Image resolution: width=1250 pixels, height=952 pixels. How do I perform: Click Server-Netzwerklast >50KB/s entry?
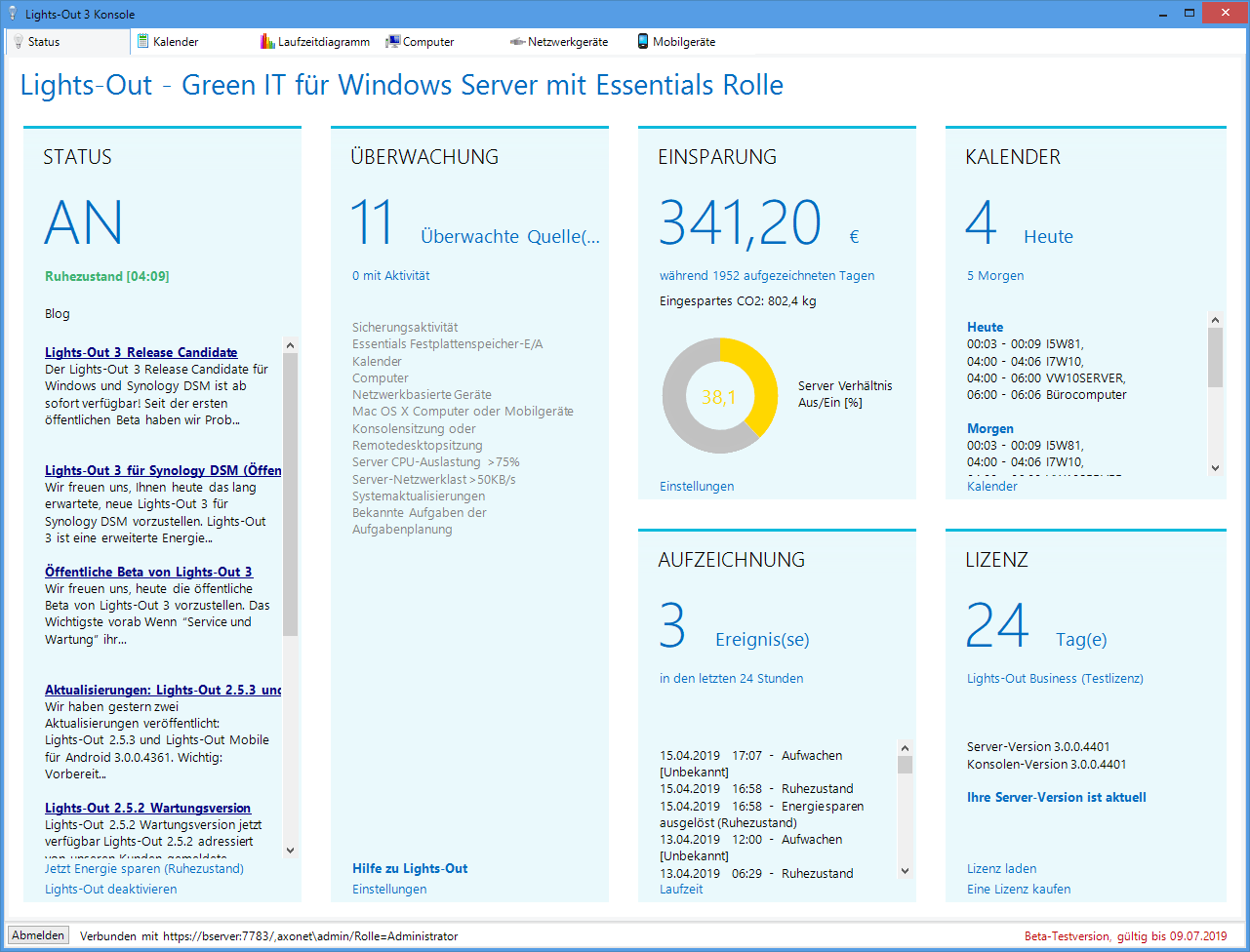click(x=434, y=479)
